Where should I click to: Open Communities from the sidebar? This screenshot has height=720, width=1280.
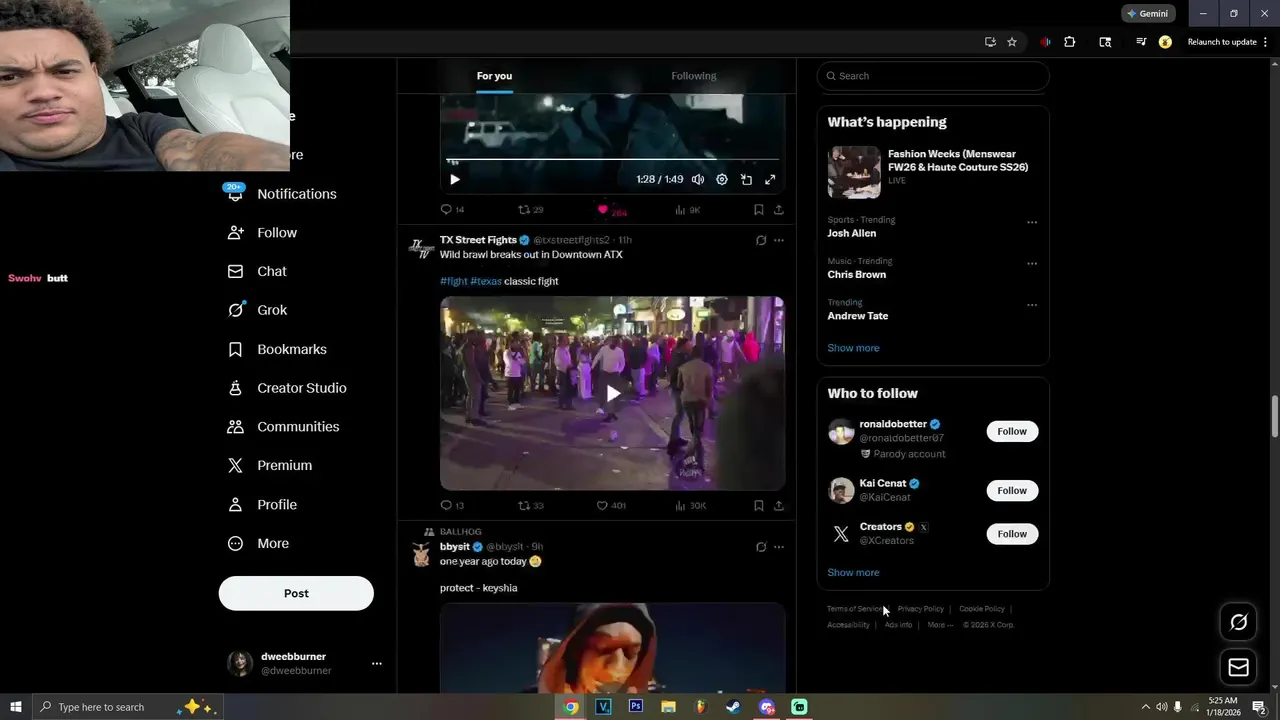click(x=283, y=427)
